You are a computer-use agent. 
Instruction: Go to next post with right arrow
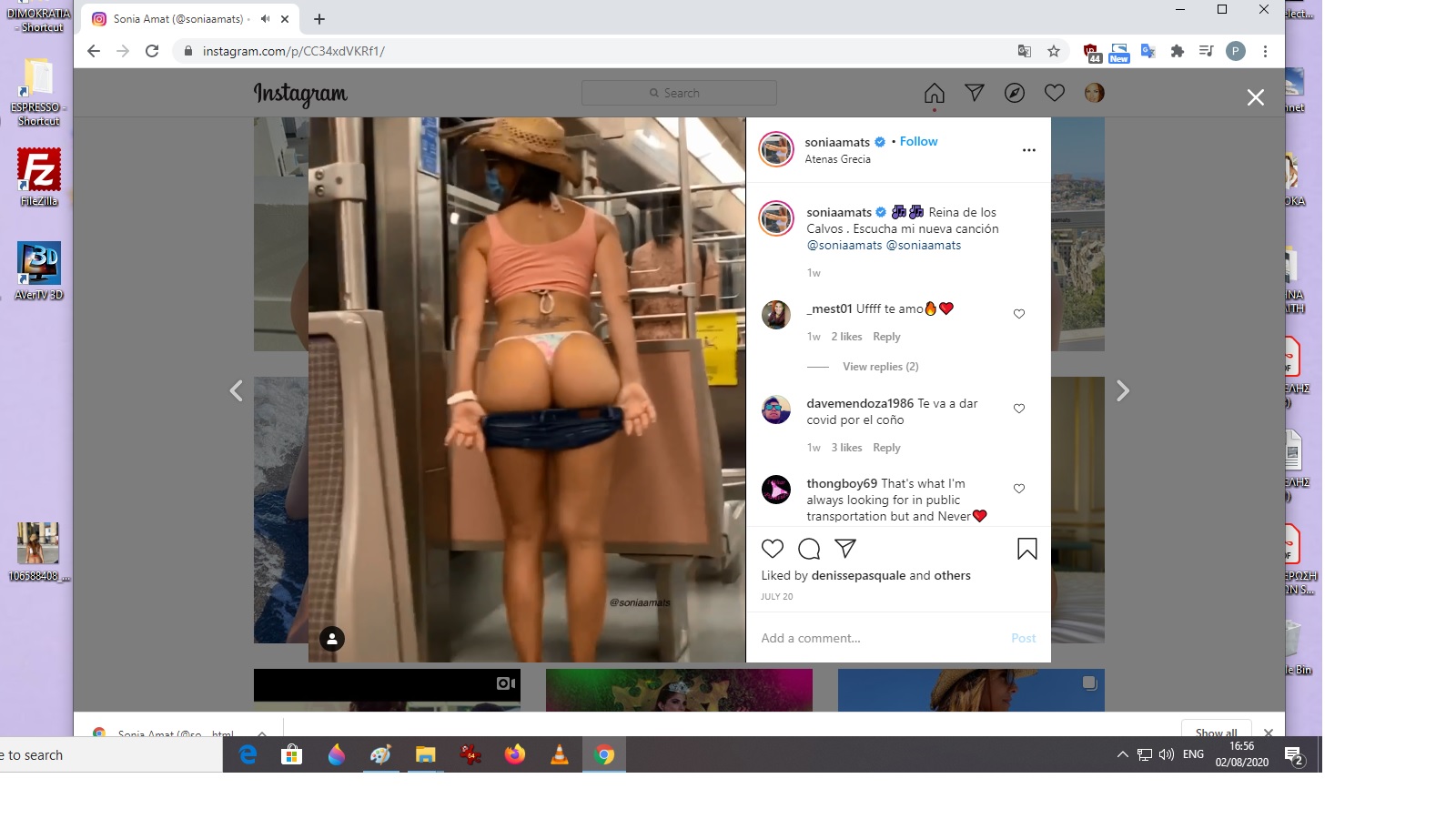(1123, 391)
